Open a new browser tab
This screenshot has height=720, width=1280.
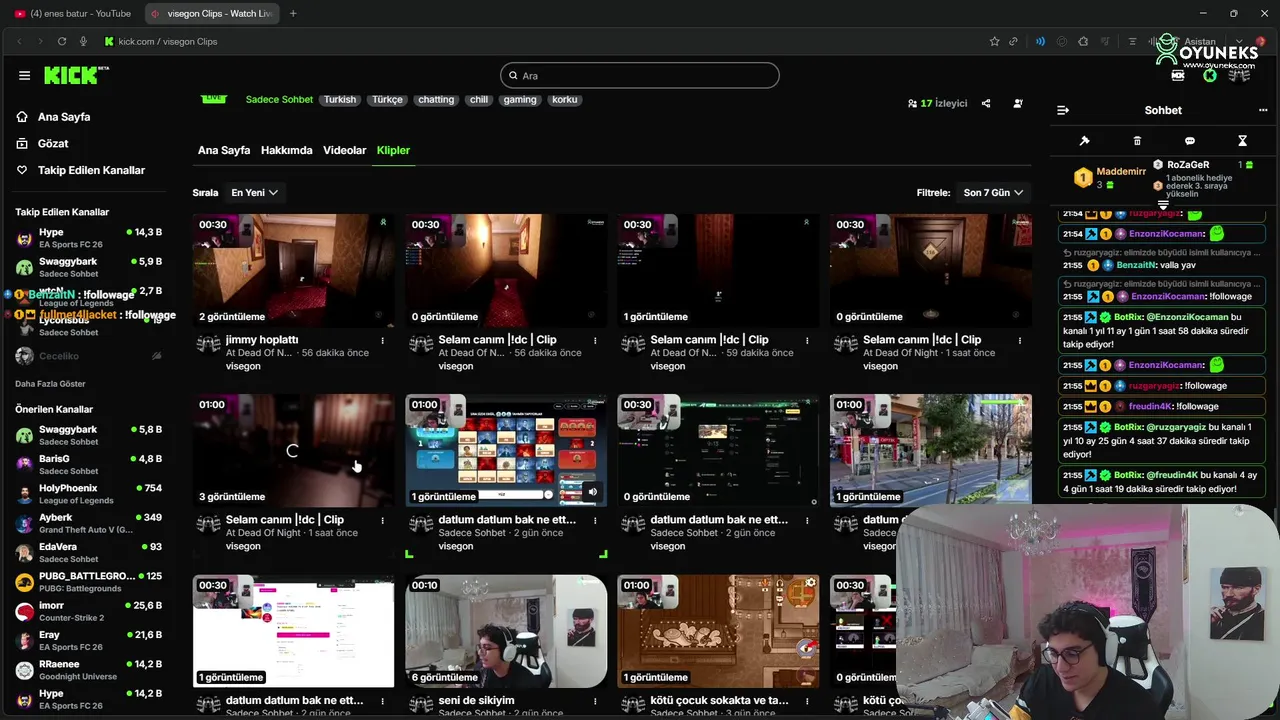click(293, 14)
